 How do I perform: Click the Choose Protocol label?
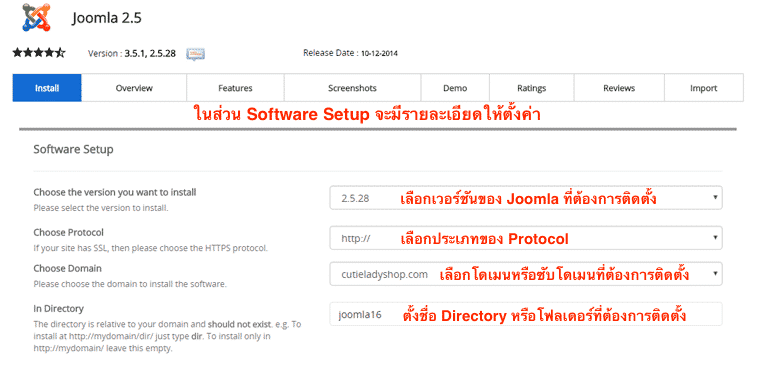coord(69,232)
